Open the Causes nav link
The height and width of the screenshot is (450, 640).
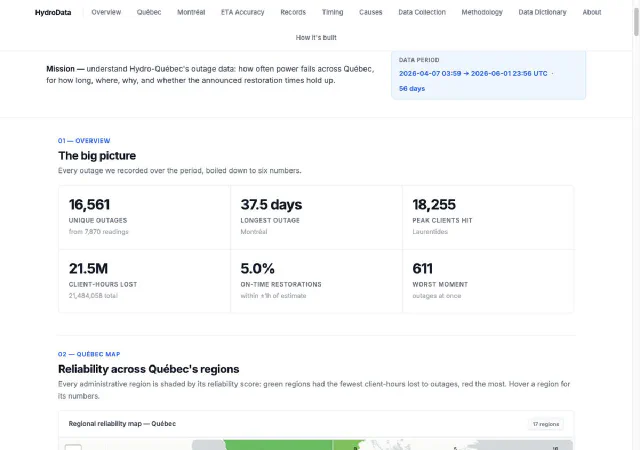point(371,12)
